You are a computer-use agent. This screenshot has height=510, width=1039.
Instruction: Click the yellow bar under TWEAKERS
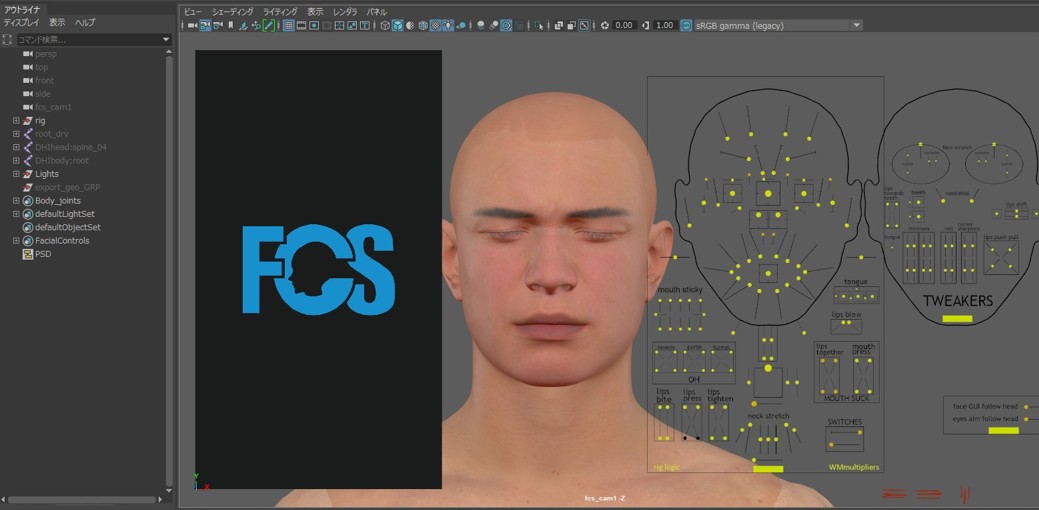(957, 318)
